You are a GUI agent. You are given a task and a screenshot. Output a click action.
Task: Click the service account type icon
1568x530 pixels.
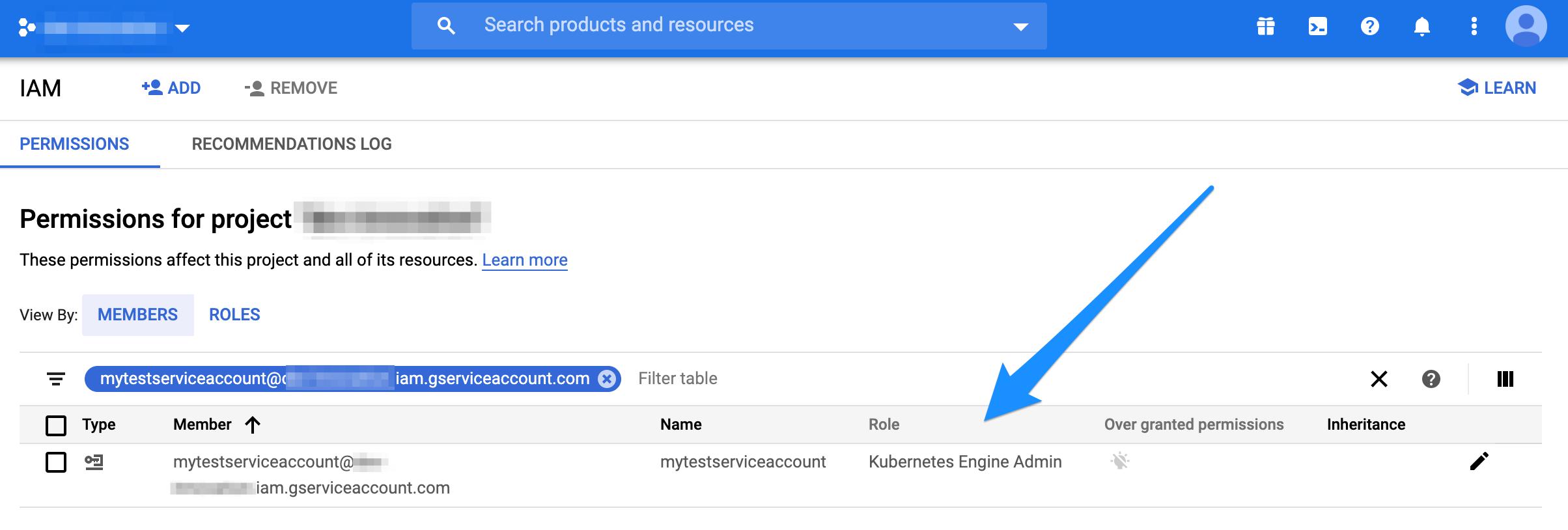pos(94,462)
